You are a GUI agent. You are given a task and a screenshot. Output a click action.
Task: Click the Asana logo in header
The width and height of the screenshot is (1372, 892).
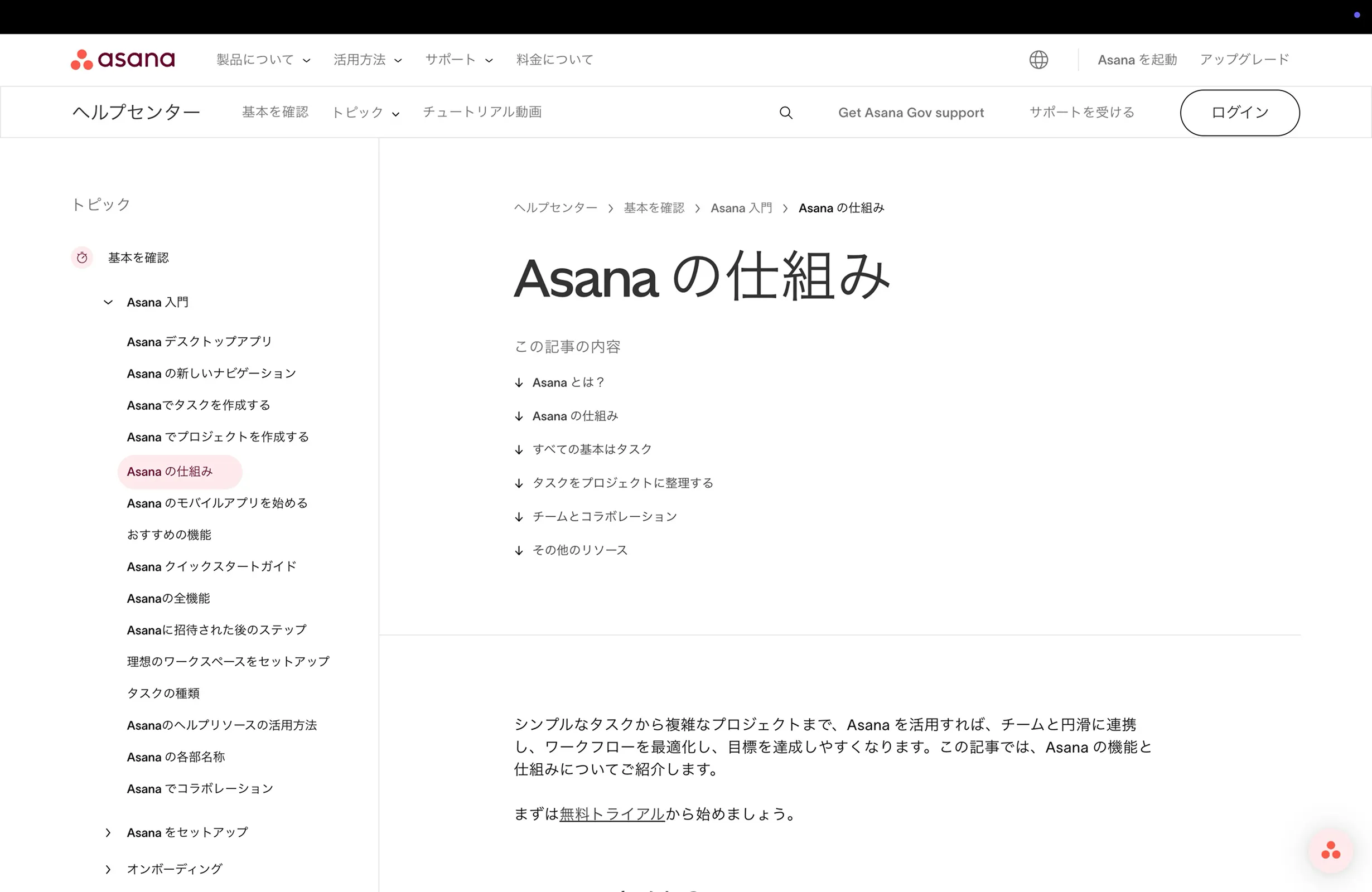123,59
